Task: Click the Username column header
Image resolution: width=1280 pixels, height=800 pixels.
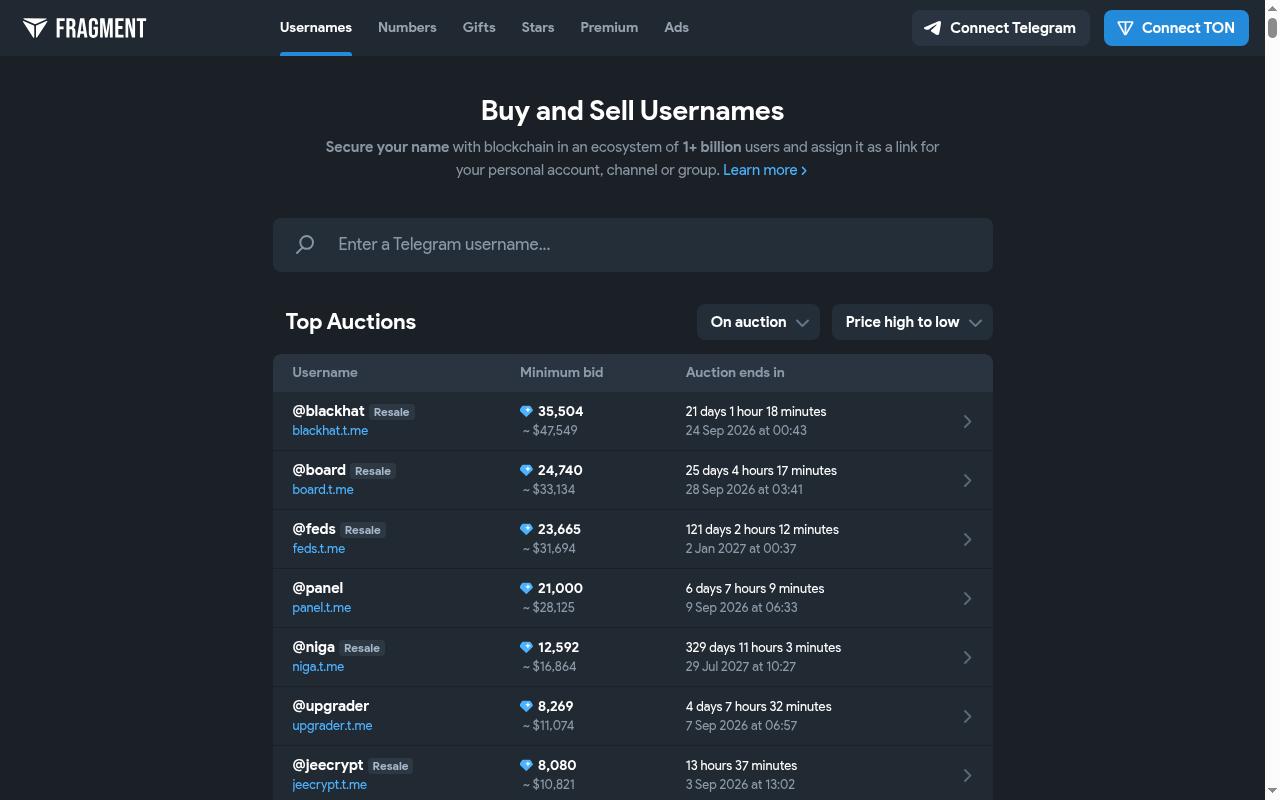Action: (x=325, y=372)
